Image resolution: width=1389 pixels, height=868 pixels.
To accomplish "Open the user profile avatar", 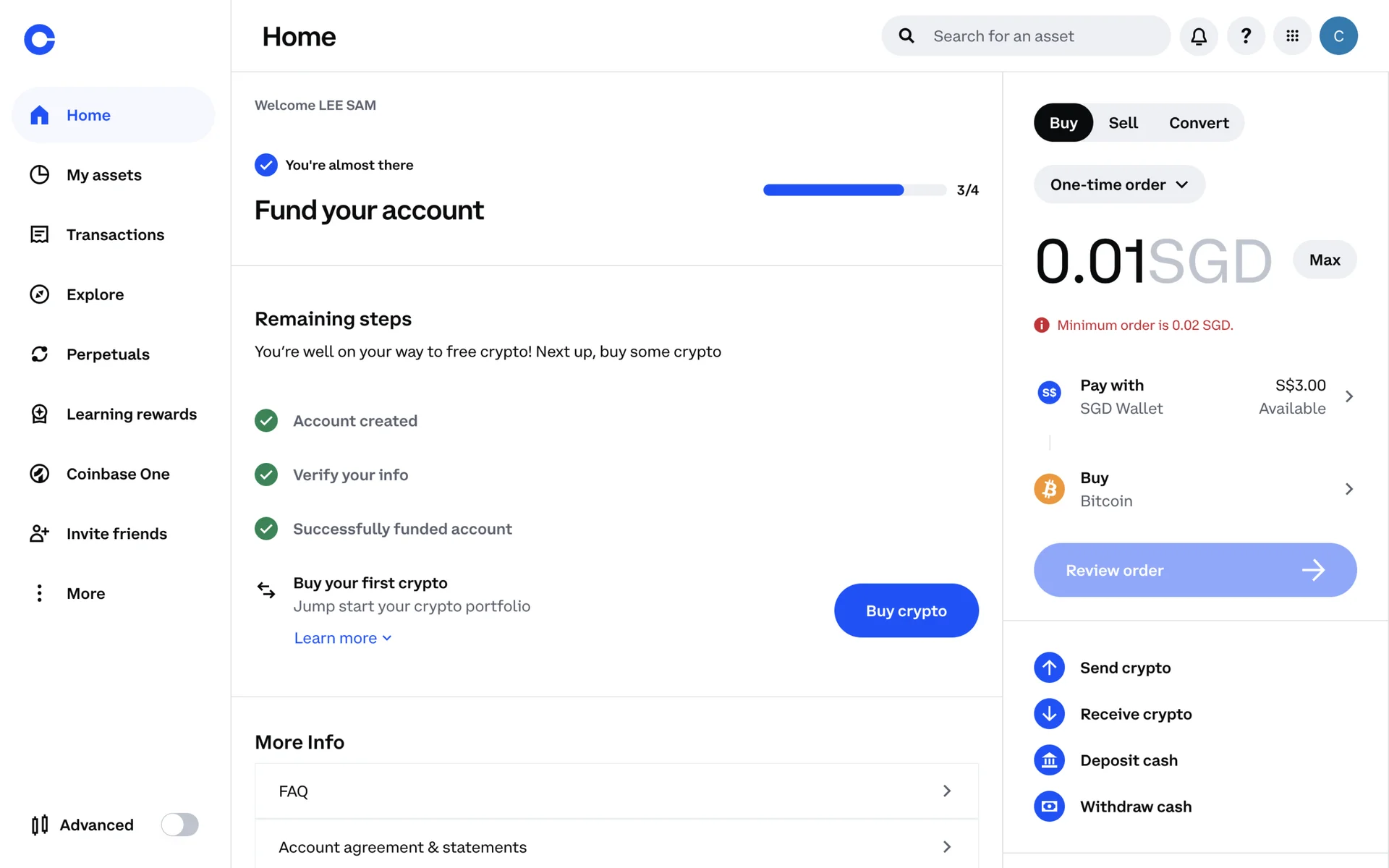I will point(1338,36).
